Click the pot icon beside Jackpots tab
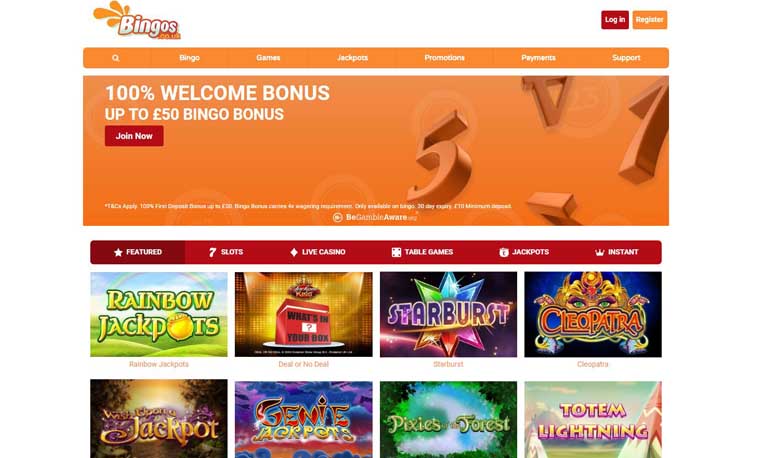The image size is (763, 458). coord(504,252)
